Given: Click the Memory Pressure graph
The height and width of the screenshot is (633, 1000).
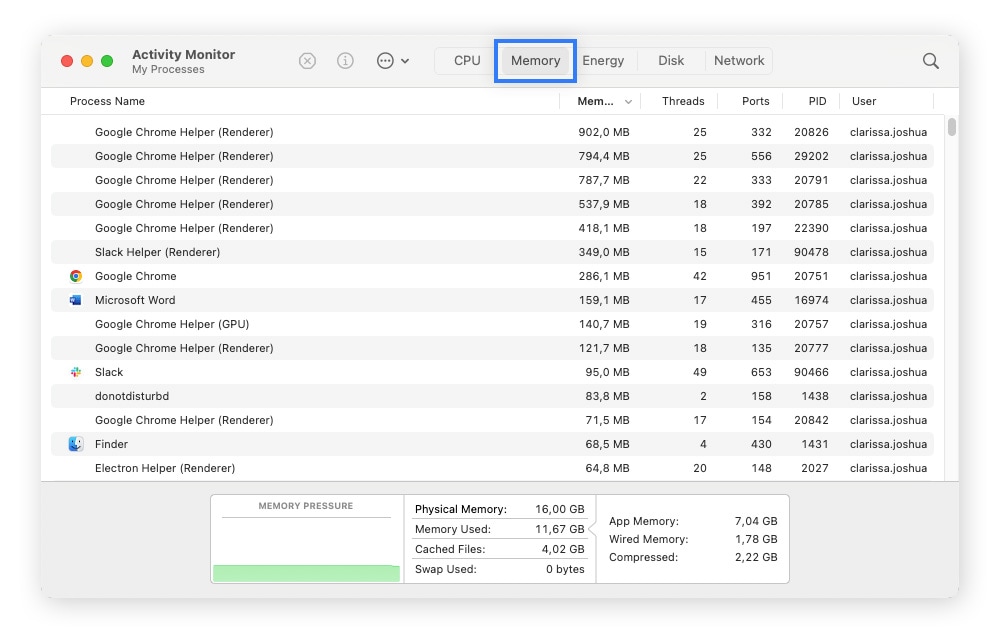Looking at the screenshot, I should (x=306, y=539).
